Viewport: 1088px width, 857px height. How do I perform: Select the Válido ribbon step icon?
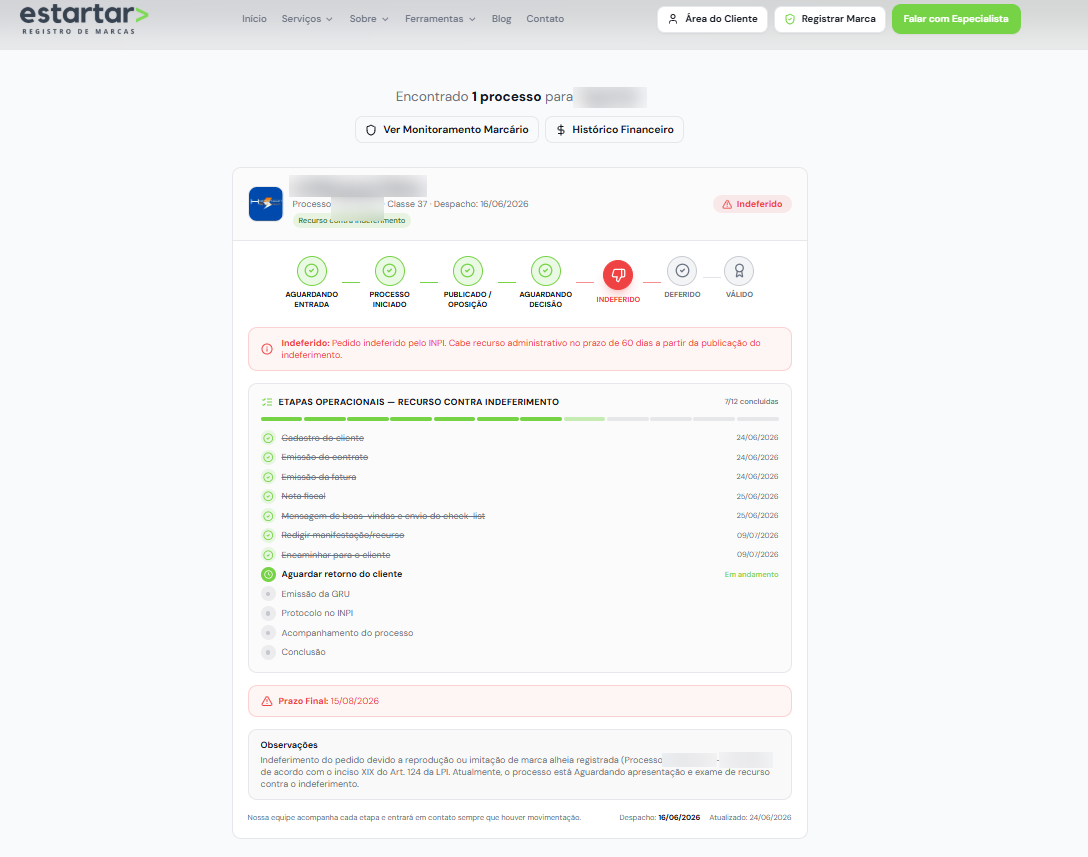pyautogui.click(x=739, y=271)
